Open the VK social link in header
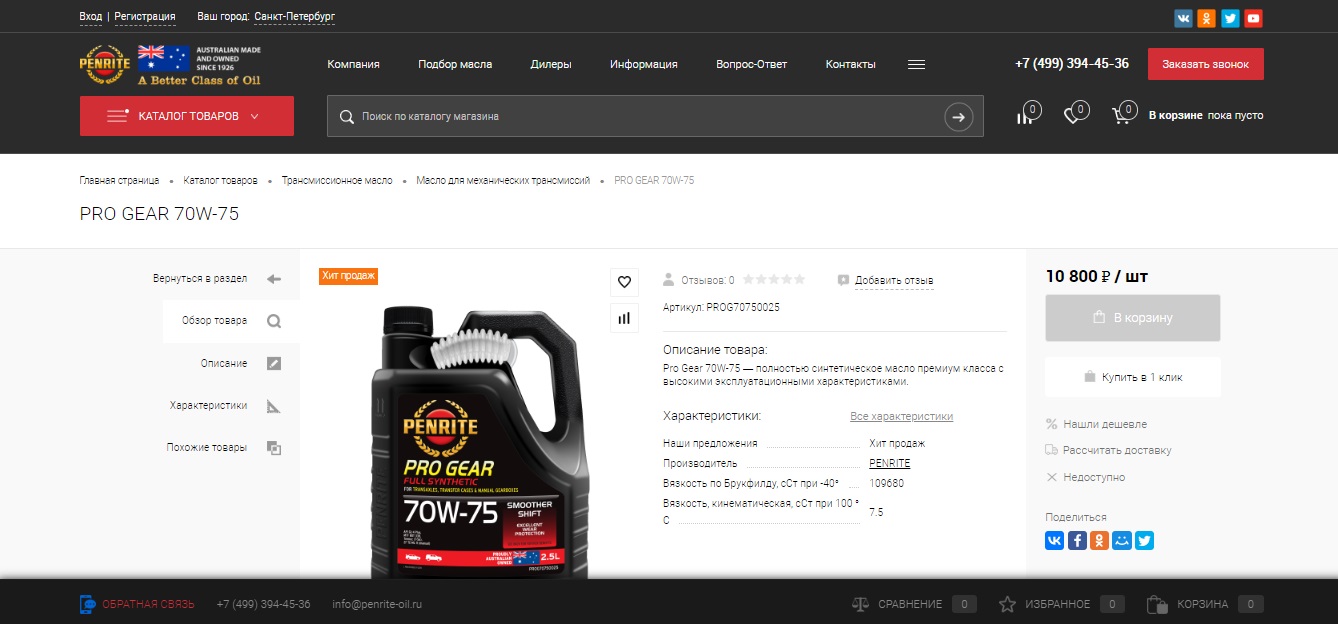Screen dimensions: 1338x626 point(1183,18)
